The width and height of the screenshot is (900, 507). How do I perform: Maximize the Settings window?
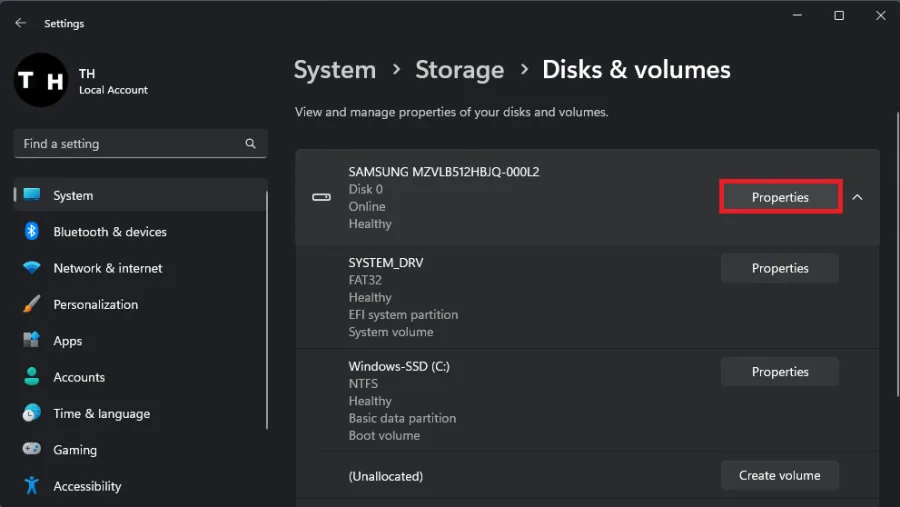point(839,16)
